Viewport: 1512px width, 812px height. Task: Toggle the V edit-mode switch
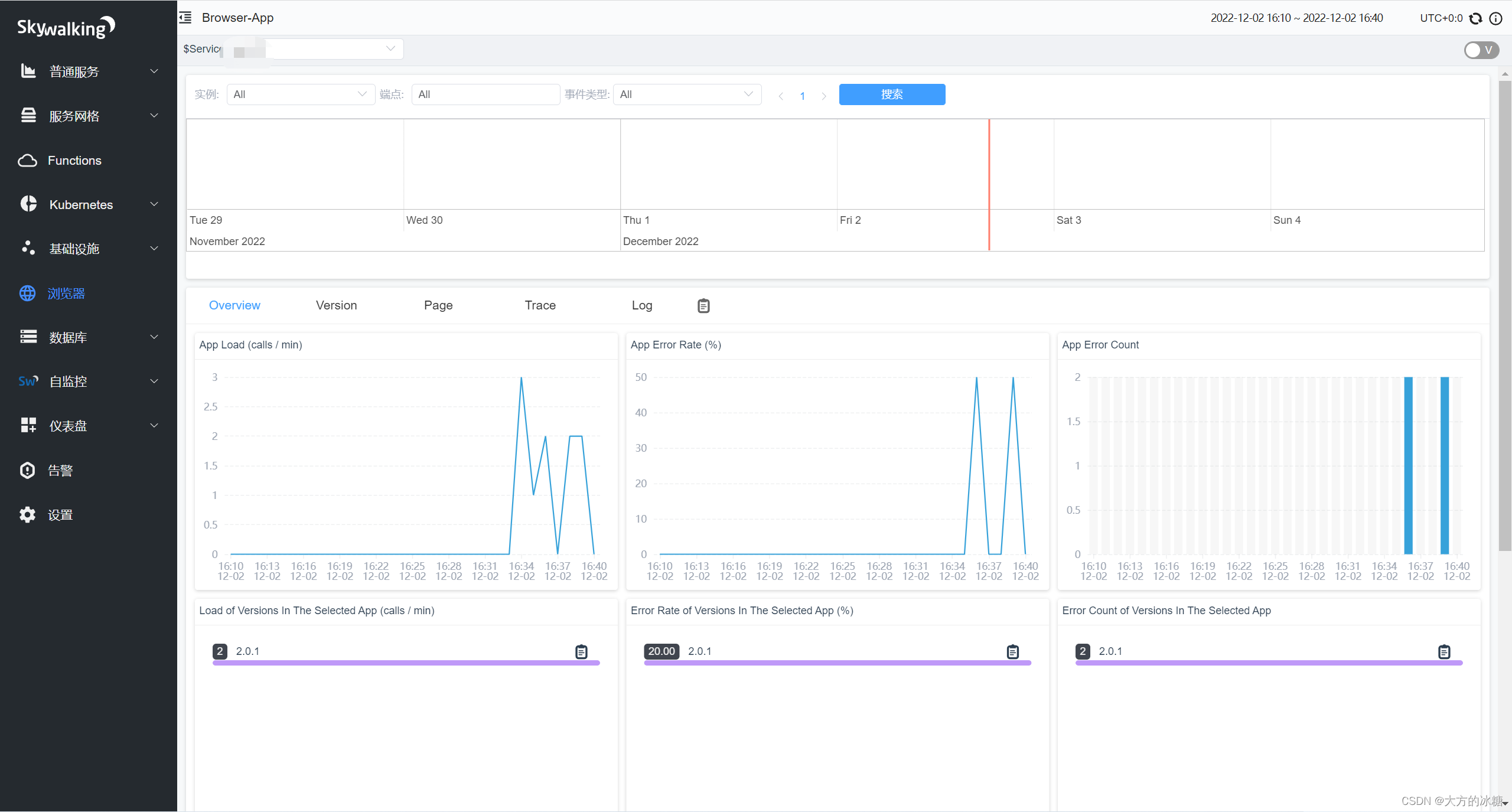[1481, 50]
